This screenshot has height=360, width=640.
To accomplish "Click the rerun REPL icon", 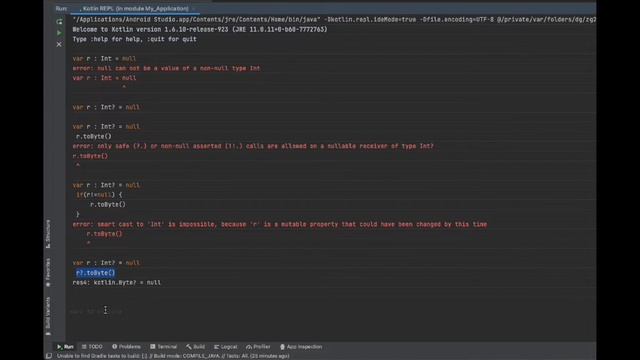I will pos(59,21).
